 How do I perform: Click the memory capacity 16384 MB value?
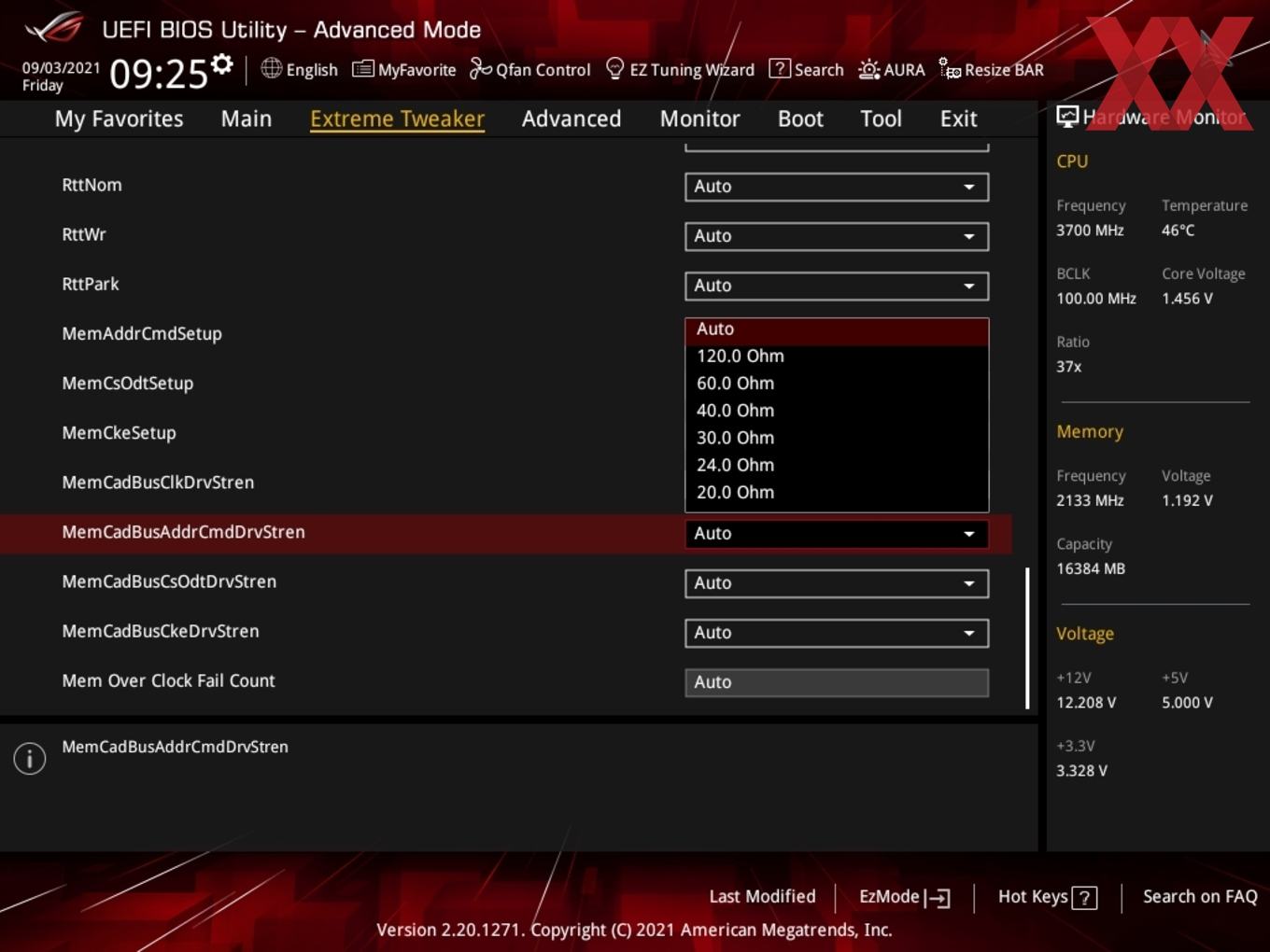[1091, 568]
